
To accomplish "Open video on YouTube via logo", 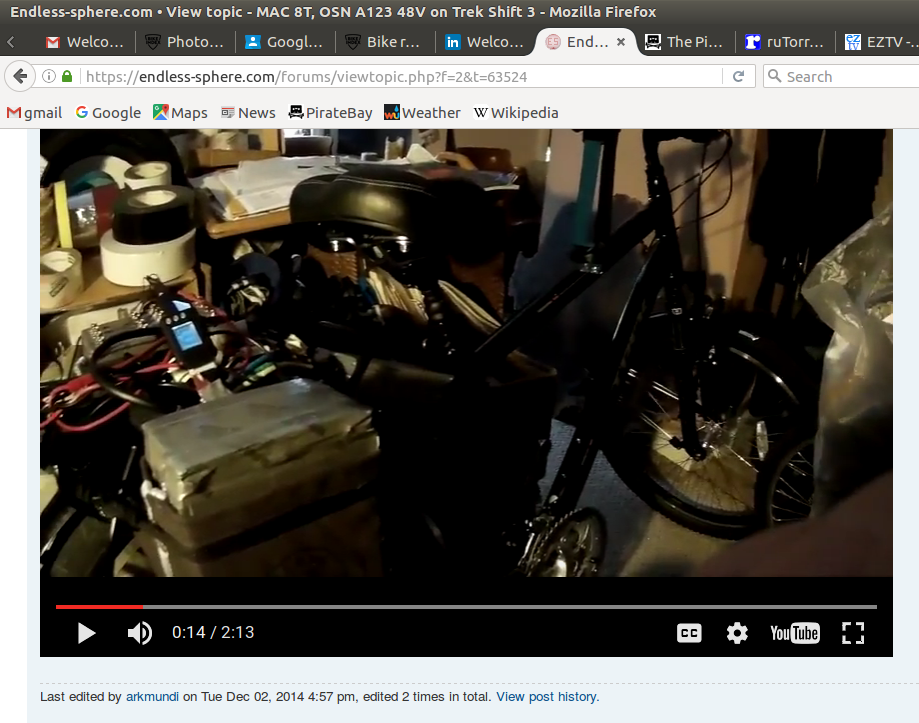I will (794, 633).
